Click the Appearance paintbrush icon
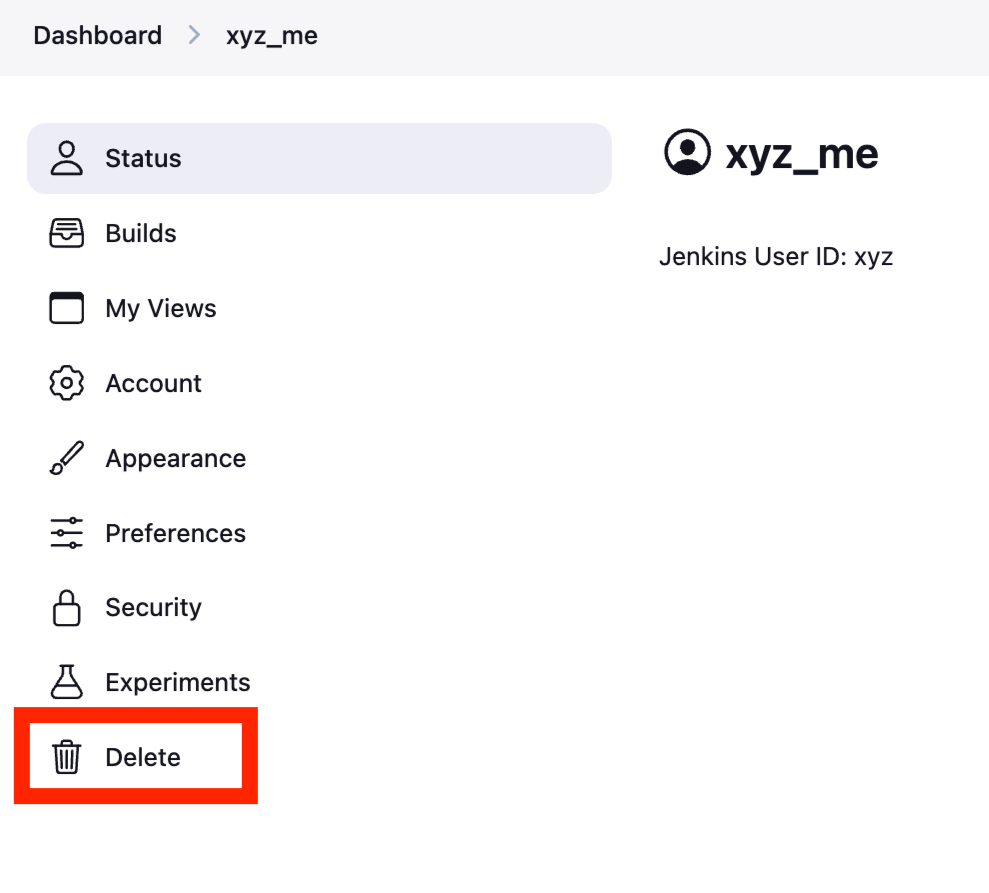Image resolution: width=989 pixels, height=893 pixels. (67, 458)
